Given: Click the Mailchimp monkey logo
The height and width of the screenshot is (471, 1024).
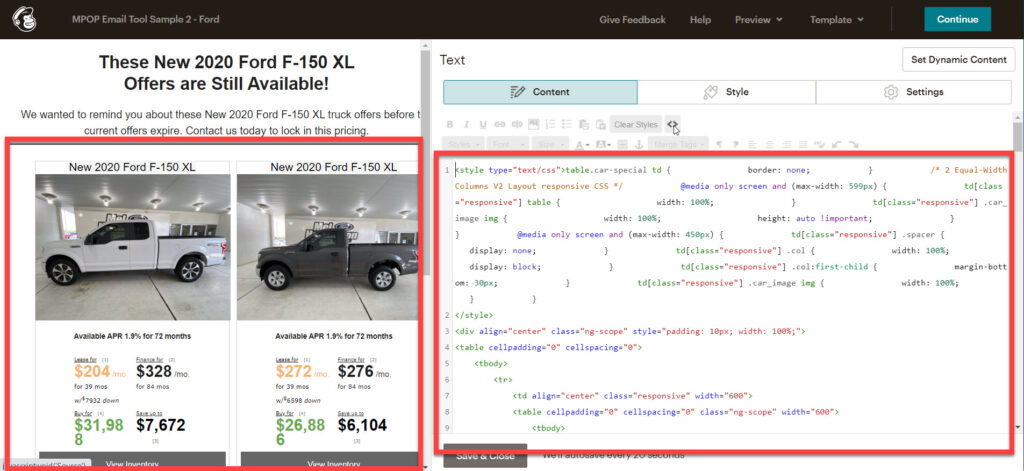Looking at the screenshot, I should tap(24, 19).
